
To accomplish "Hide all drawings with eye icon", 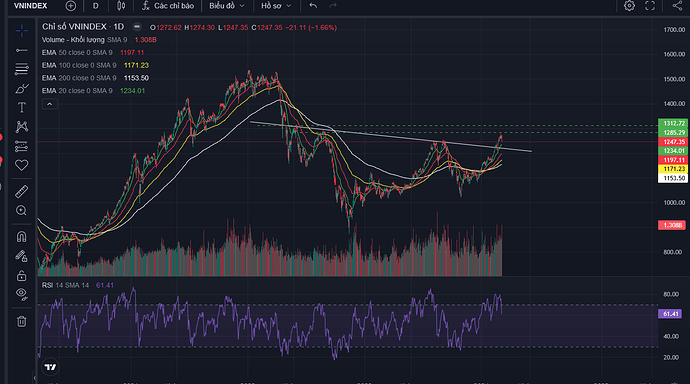I will point(22,294).
